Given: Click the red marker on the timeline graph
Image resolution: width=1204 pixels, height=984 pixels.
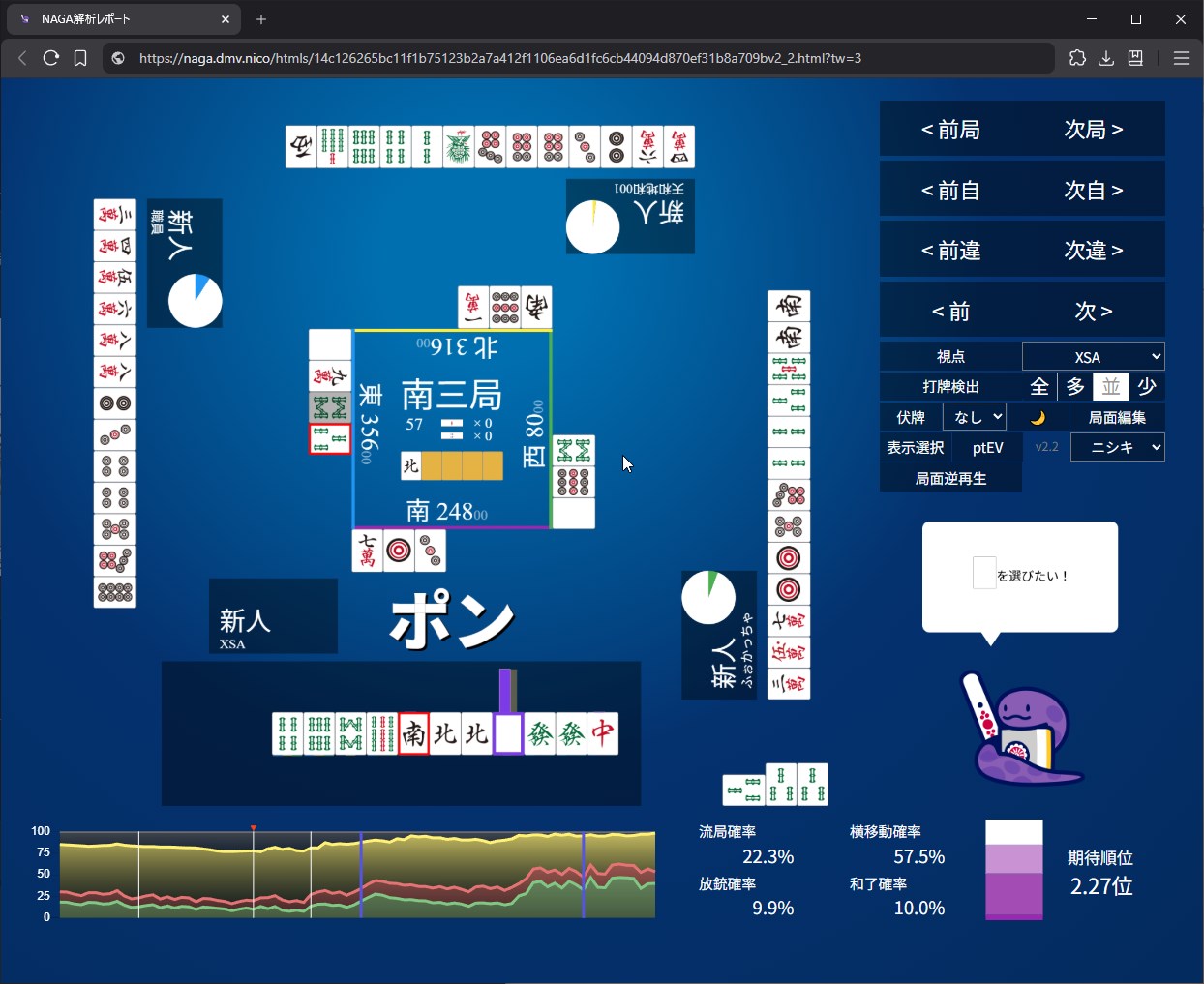Looking at the screenshot, I should click(254, 828).
